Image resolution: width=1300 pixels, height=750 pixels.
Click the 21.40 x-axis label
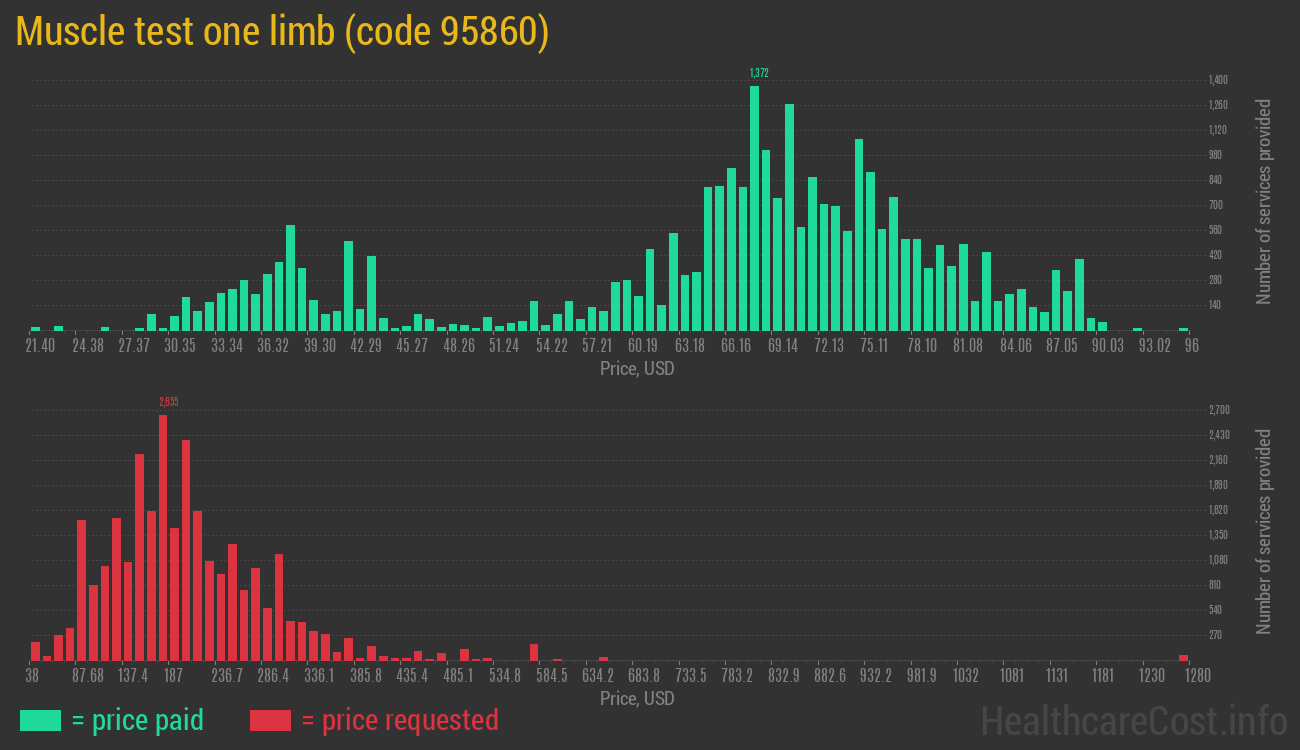tap(41, 346)
